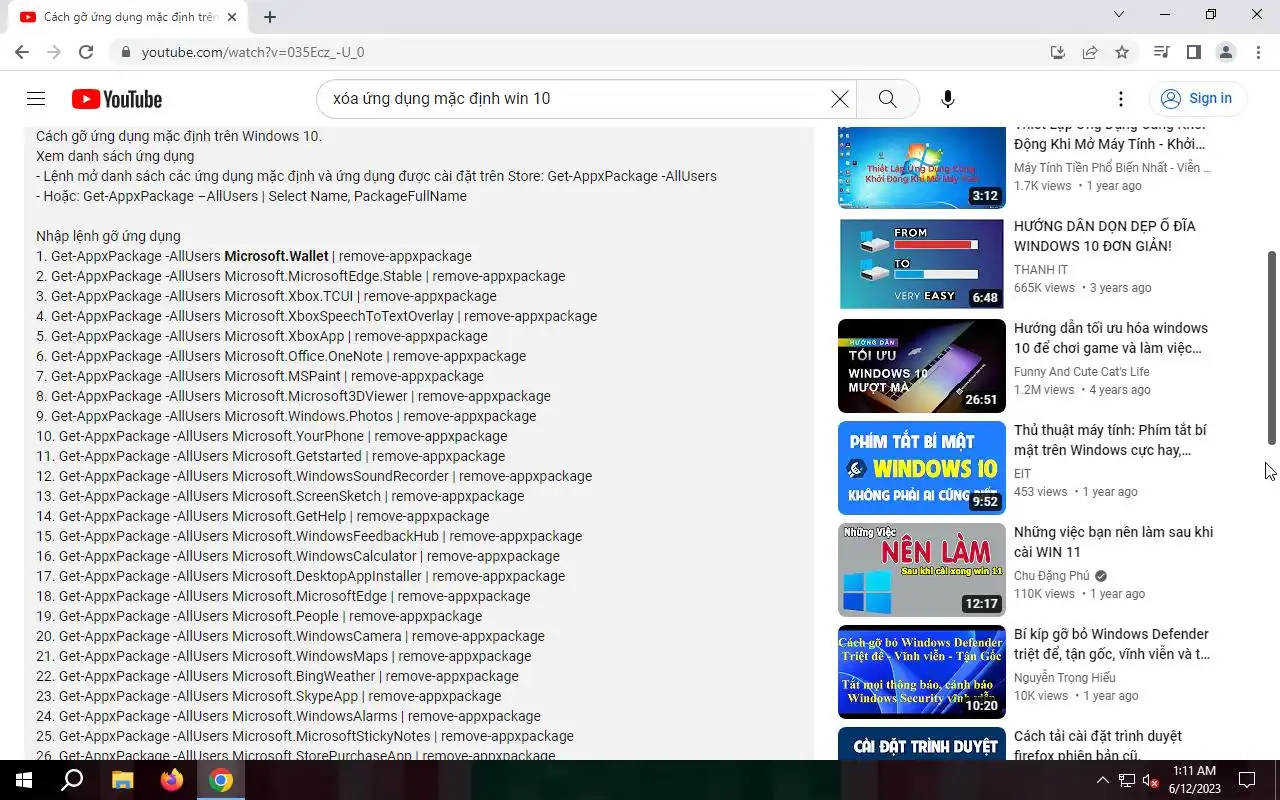
Task: Open 'HƯỚNG DẪN DỌN DẸP Ổ ĐĨA' video title
Action: click(1105, 236)
